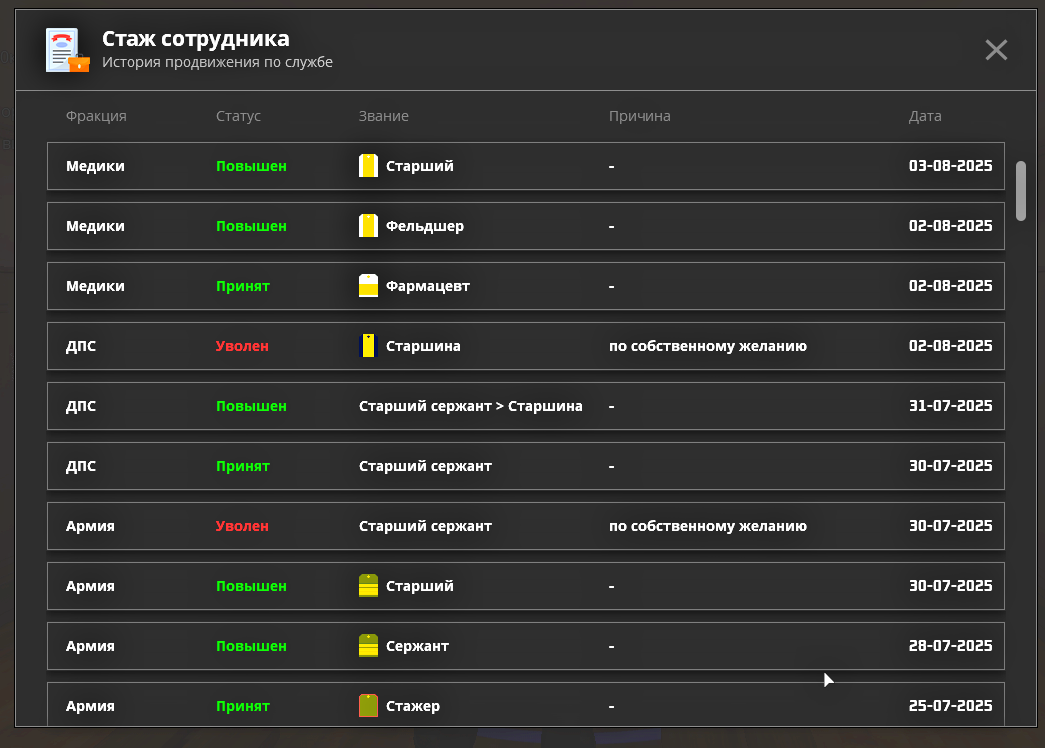Image resolution: width=1045 pixels, height=748 pixels.
Task: Click Армия in the Сержант row
Action: (x=90, y=646)
